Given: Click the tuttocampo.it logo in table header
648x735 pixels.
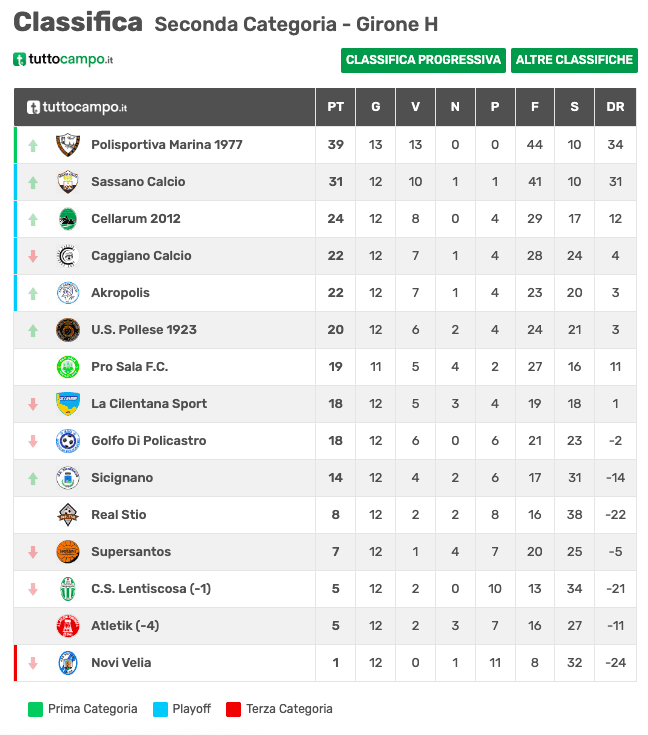Looking at the screenshot, I should click(77, 107).
